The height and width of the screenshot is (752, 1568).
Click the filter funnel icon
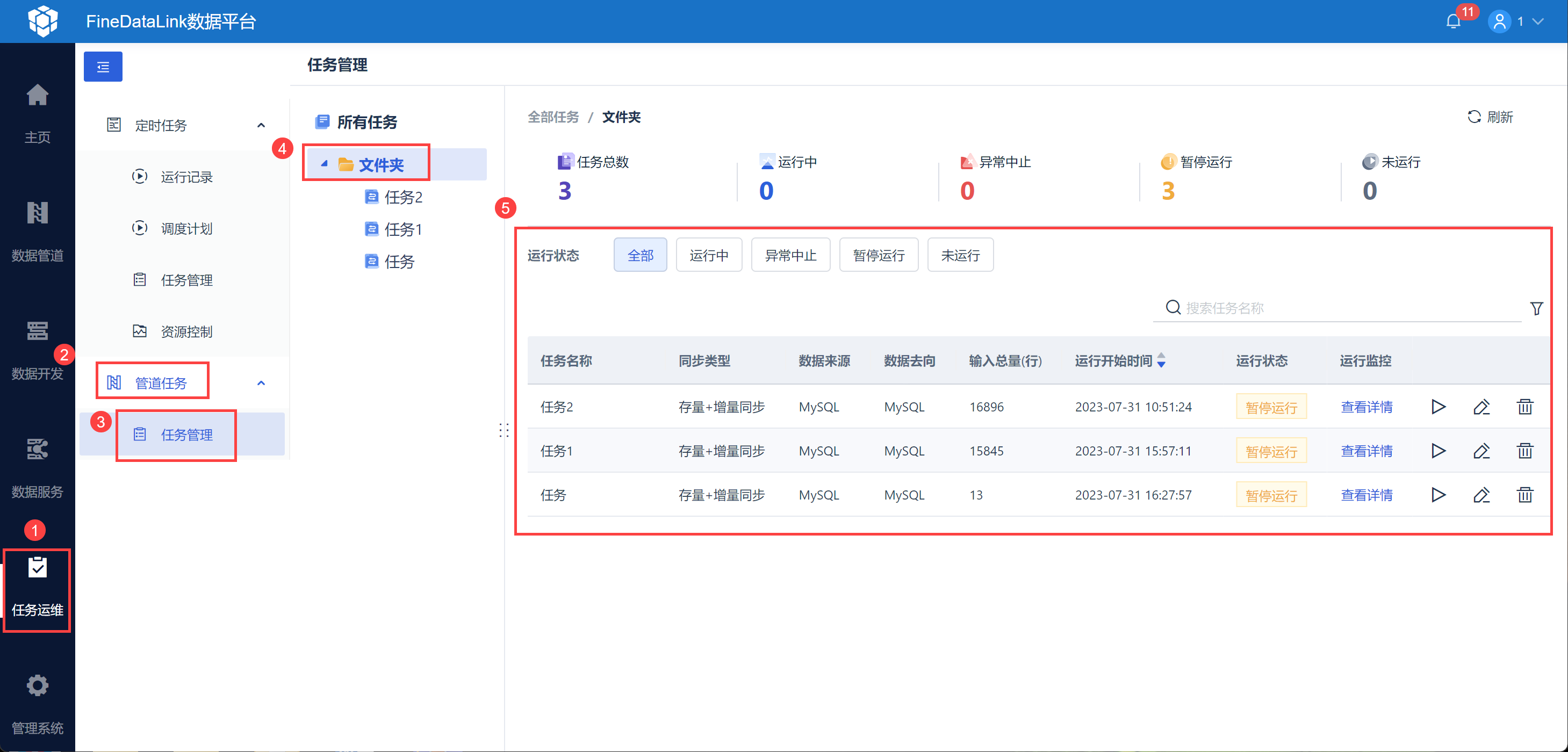point(1536,308)
